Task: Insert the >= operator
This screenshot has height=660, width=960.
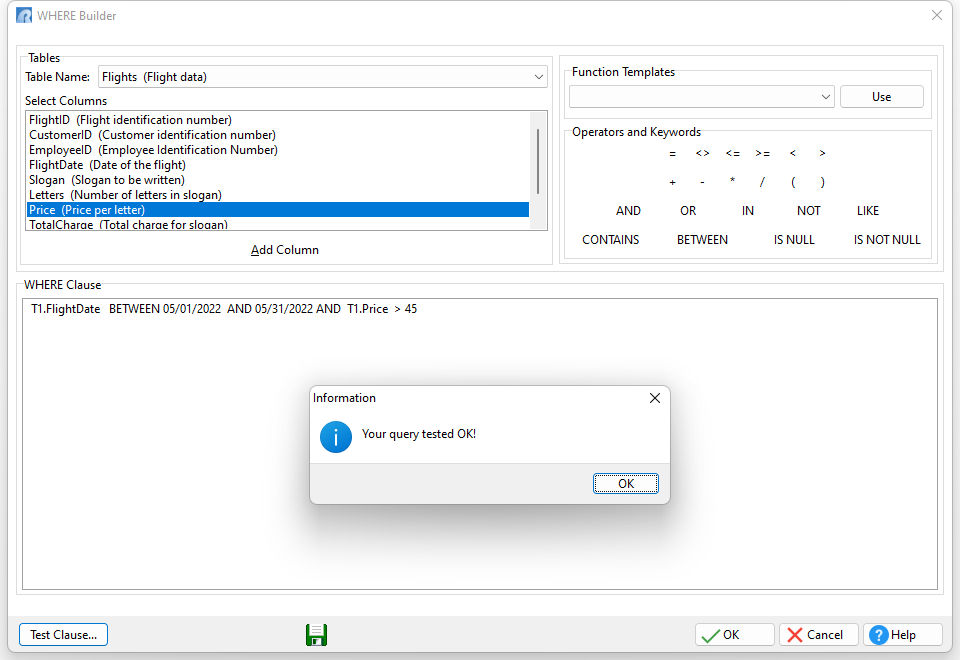Action: [762, 154]
